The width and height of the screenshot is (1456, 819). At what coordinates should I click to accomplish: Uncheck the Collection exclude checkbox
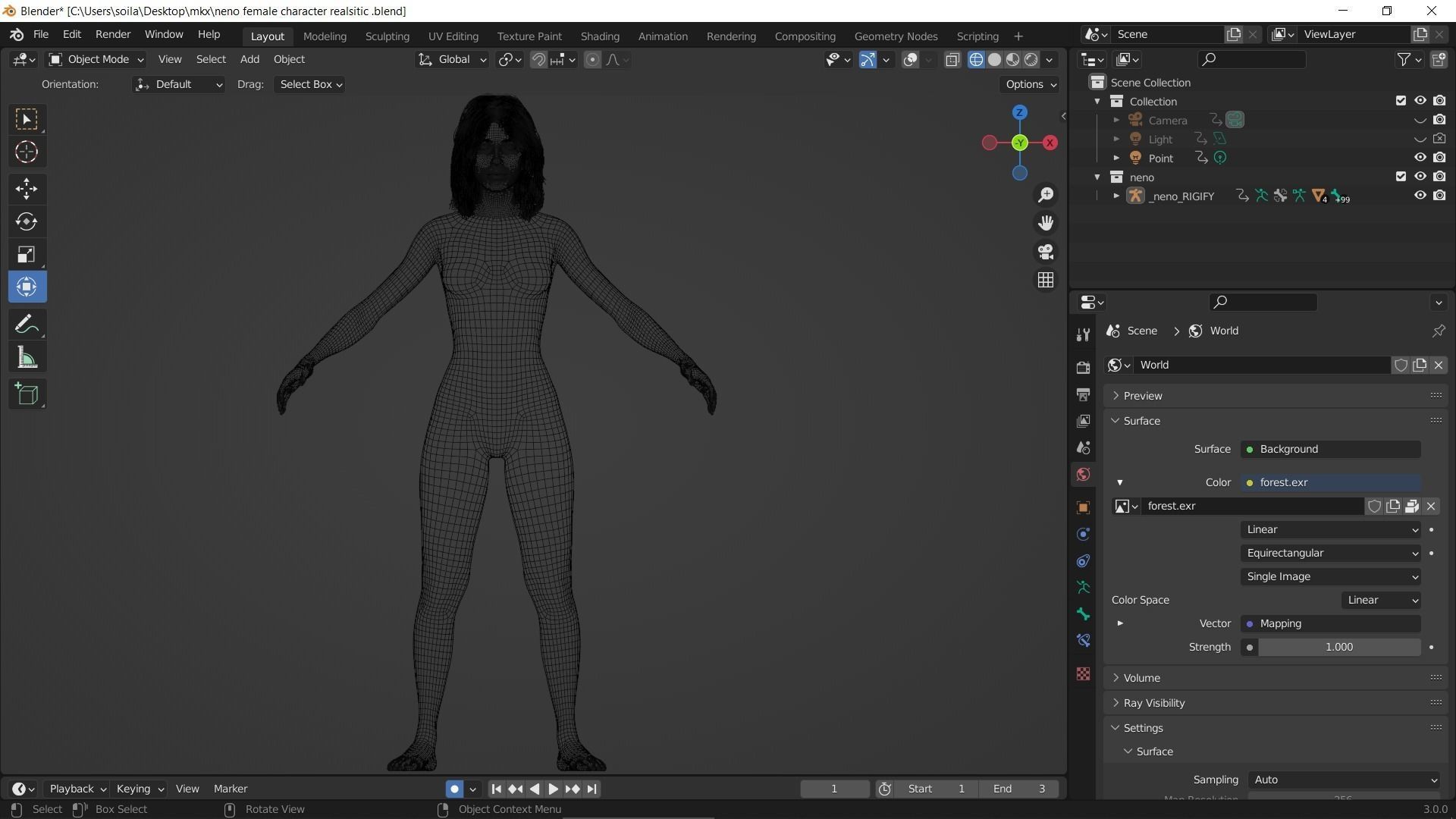1401,101
